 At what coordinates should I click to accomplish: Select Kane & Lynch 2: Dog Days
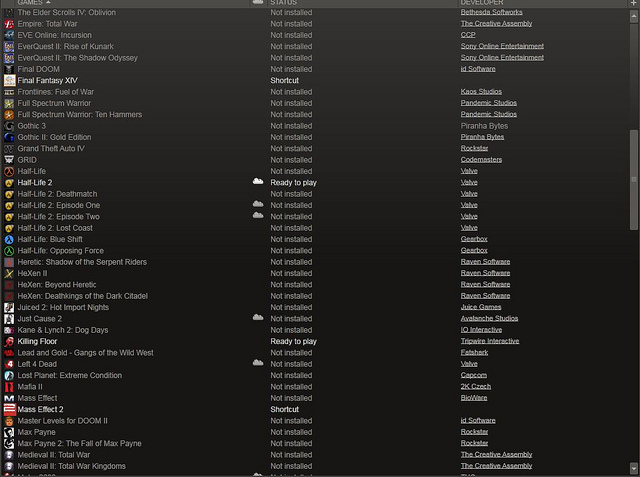314,330
